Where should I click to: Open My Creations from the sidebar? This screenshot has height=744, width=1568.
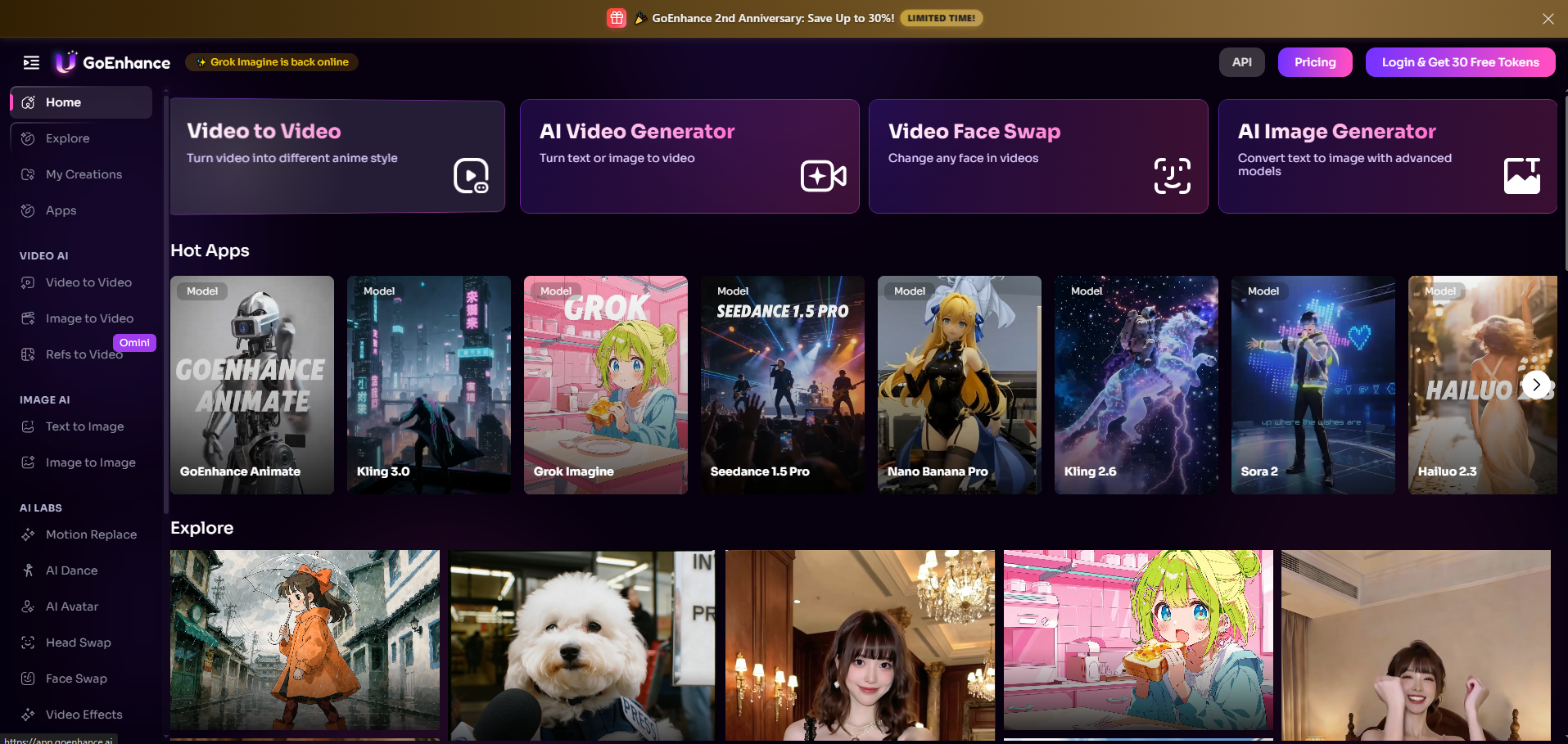[x=84, y=174]
